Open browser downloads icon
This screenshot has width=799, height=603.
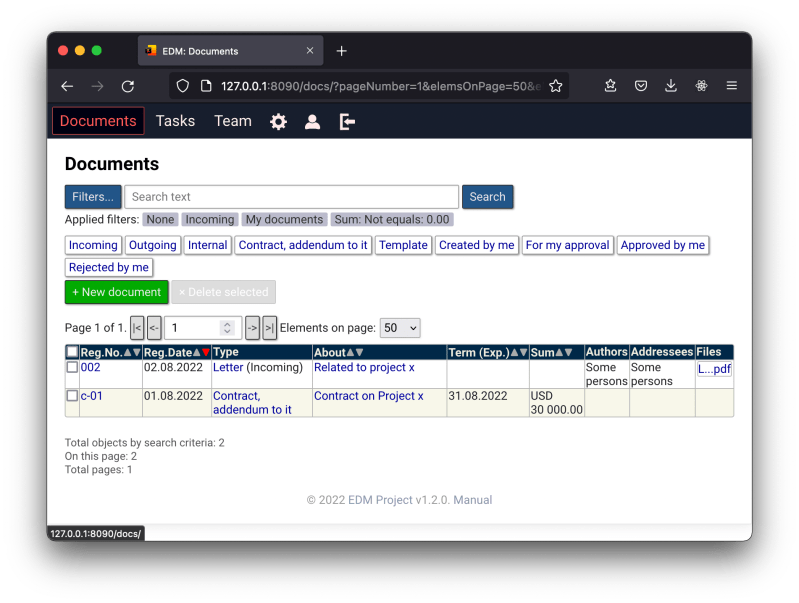coord(671,86)
